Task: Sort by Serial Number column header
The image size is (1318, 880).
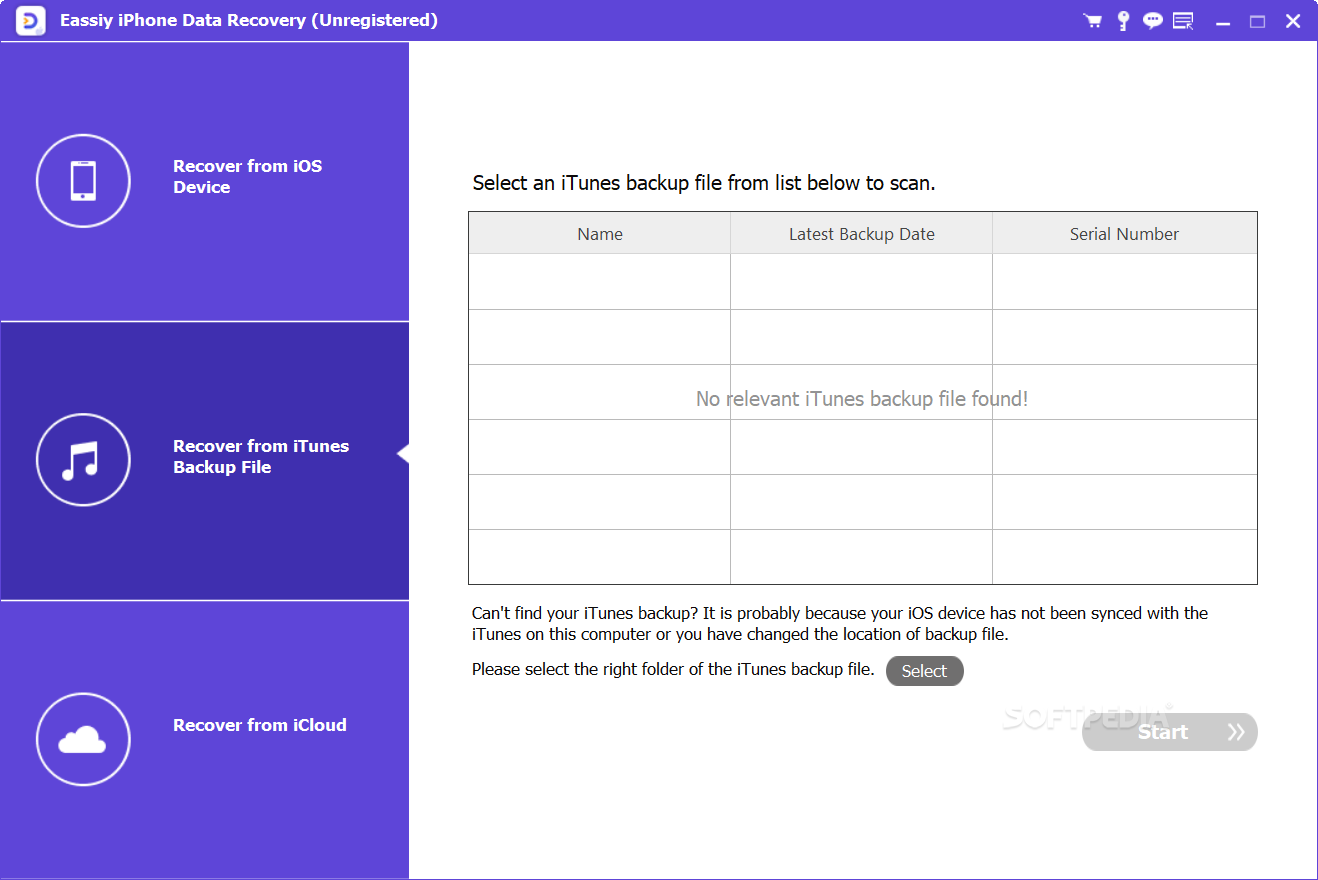Action: pyautogui.click(x=1124, y=234)
